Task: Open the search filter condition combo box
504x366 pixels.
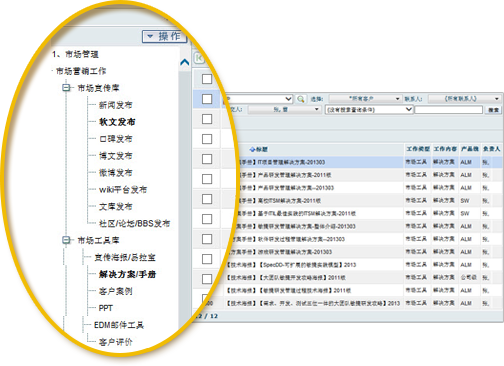Action: 369,110
